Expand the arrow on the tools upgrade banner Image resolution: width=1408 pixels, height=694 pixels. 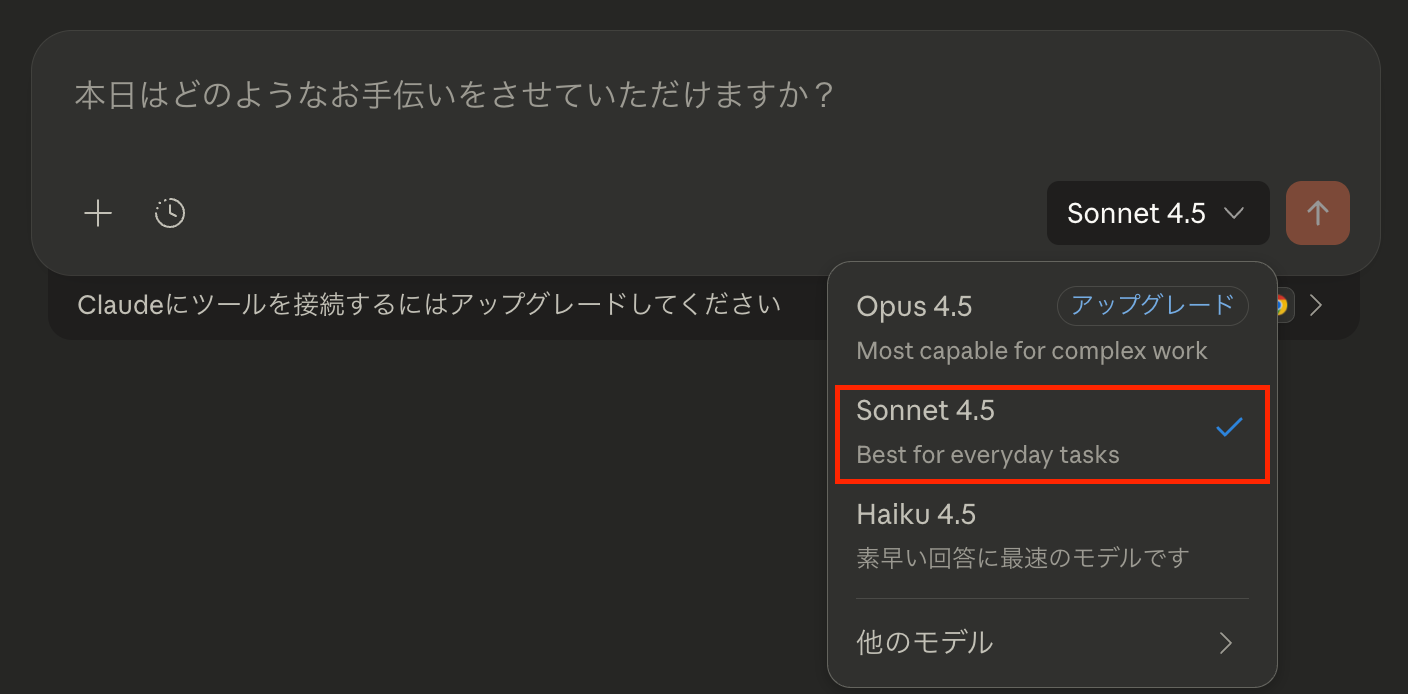[x=1316, y=305]
